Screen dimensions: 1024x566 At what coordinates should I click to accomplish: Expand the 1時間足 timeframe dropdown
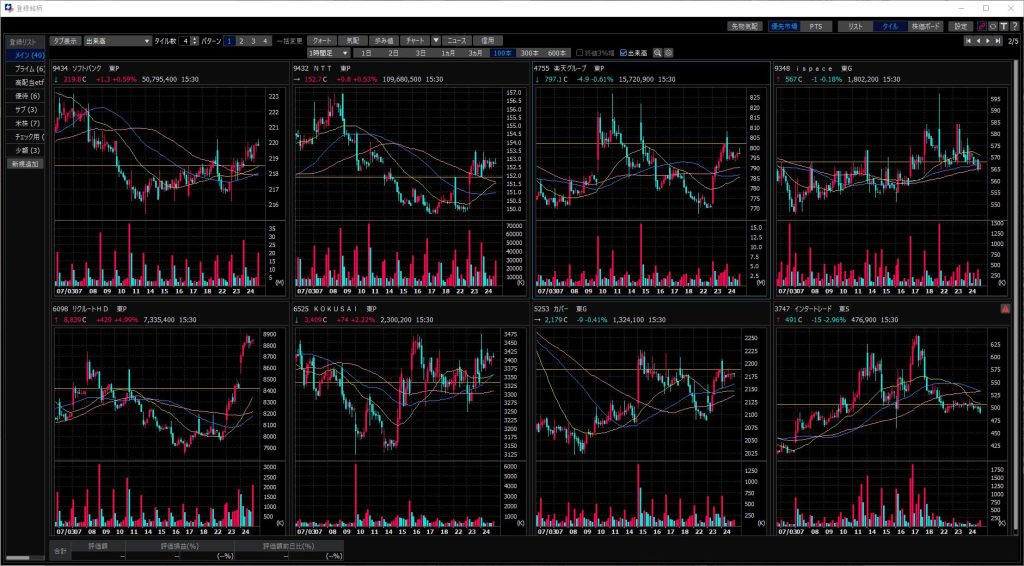click(345, 52)
